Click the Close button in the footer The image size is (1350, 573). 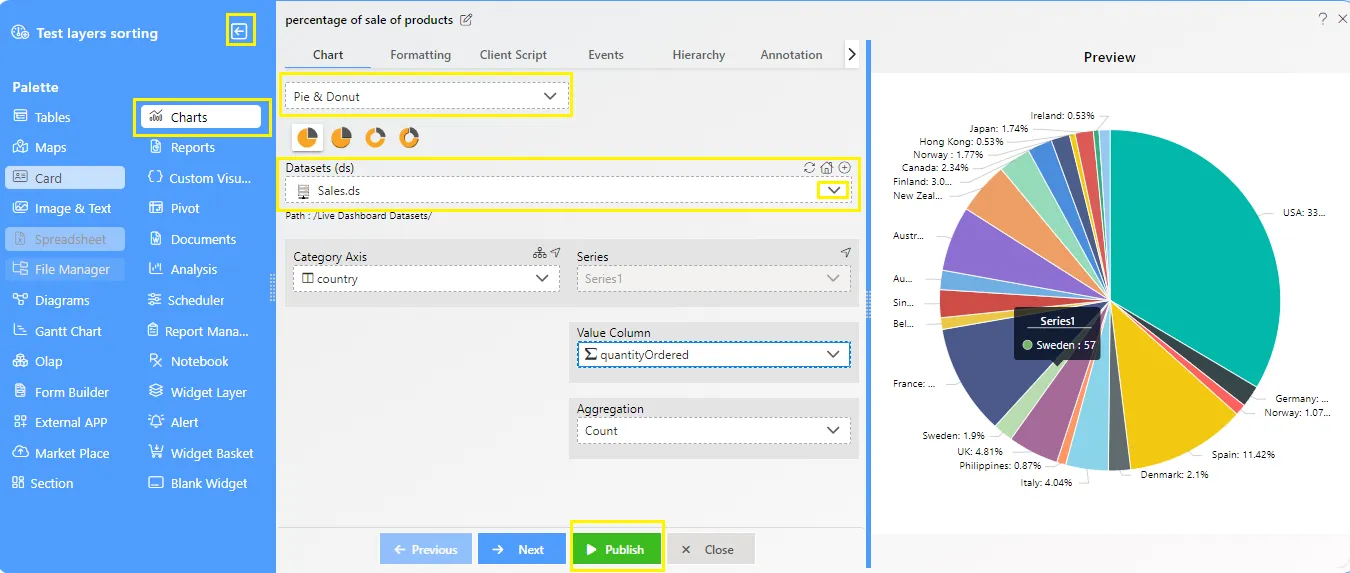click(710, 549)
